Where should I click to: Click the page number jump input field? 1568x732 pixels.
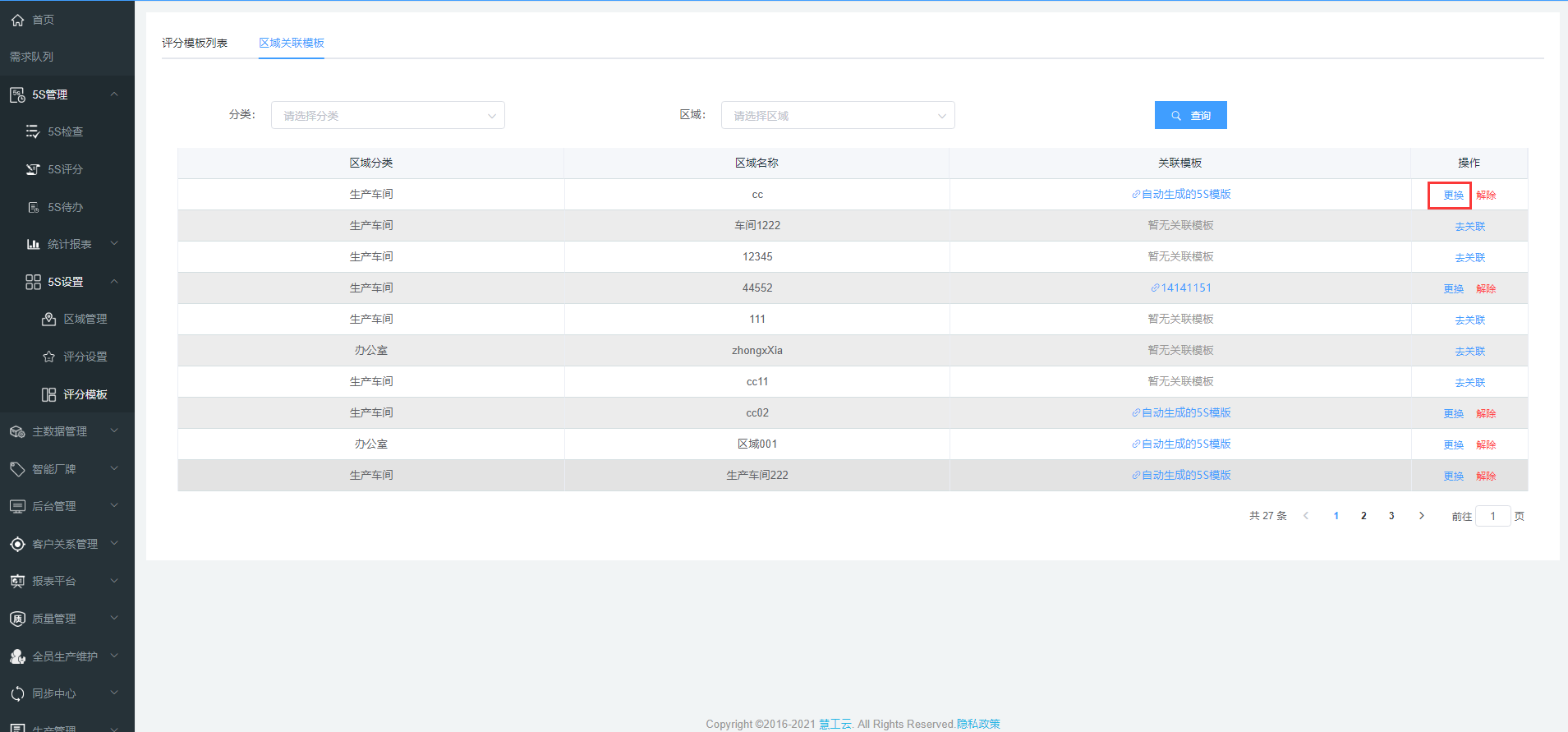[1492, 516]
